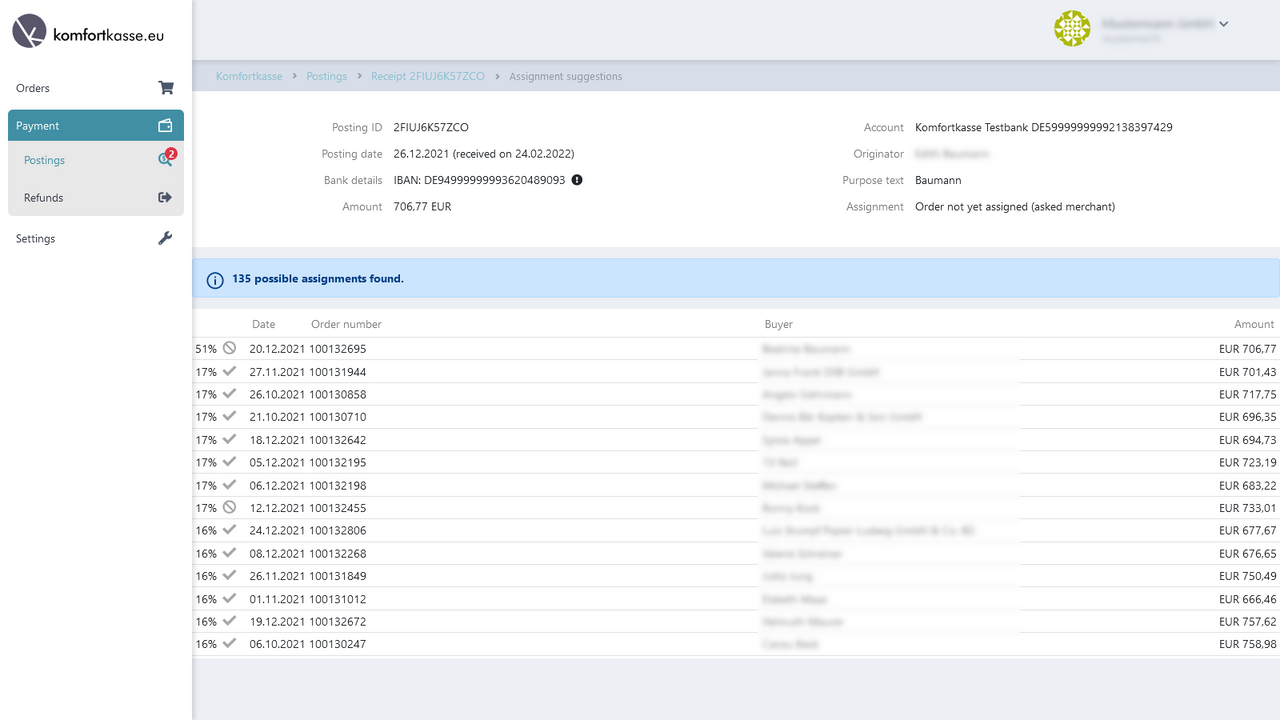Click the blocked symbol on order 100132455

click(x=230, y=506)
